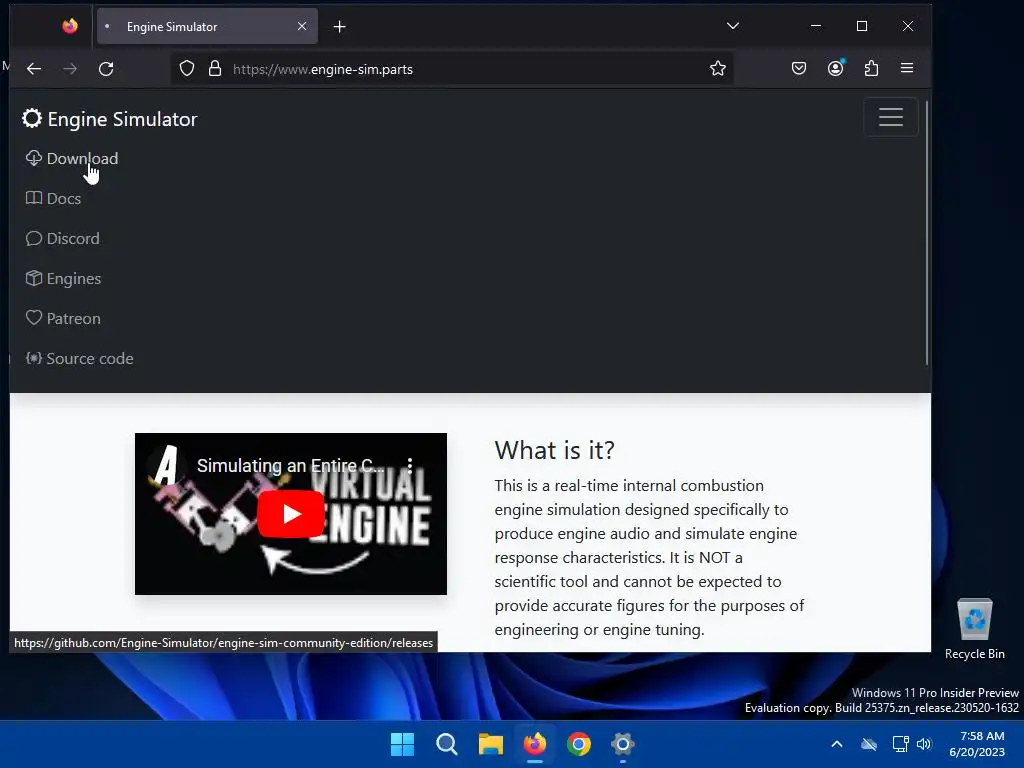Screen dimensions: 1024x768
Task: Go back to previous page
Action: click(x=34, y=69)
